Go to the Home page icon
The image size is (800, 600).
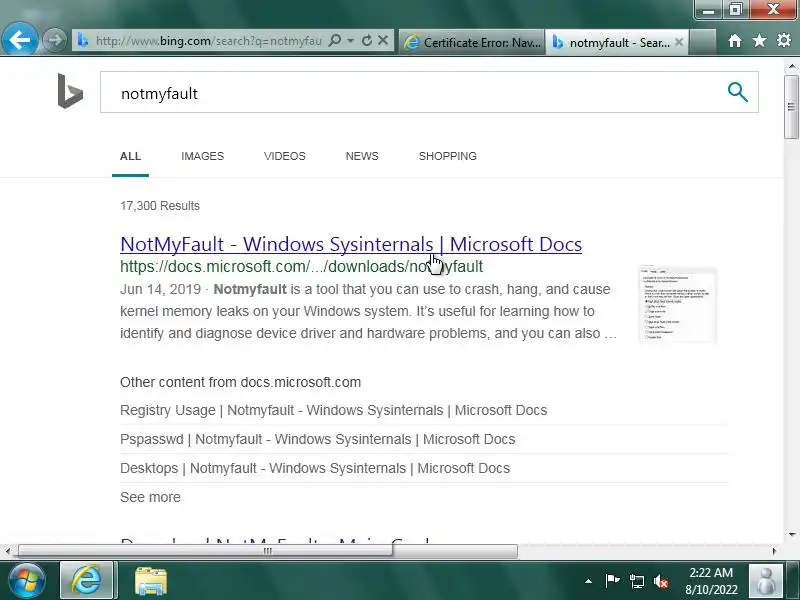[735, 41]
